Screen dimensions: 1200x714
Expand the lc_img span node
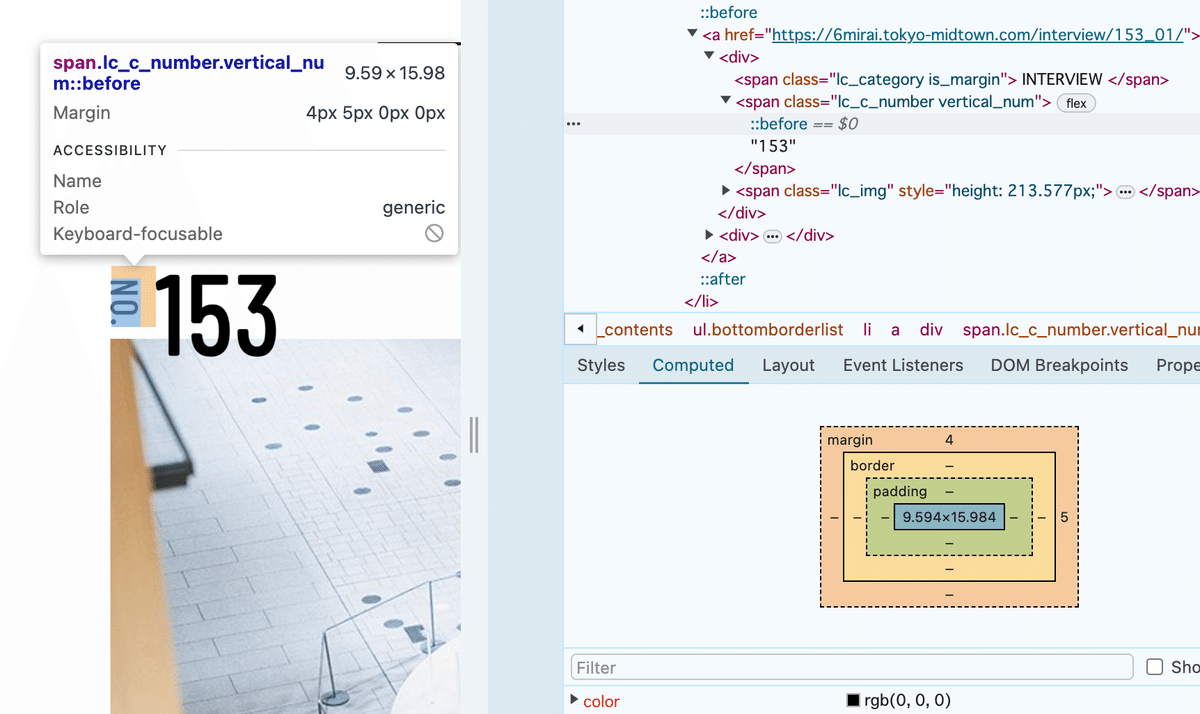point(726,190)
